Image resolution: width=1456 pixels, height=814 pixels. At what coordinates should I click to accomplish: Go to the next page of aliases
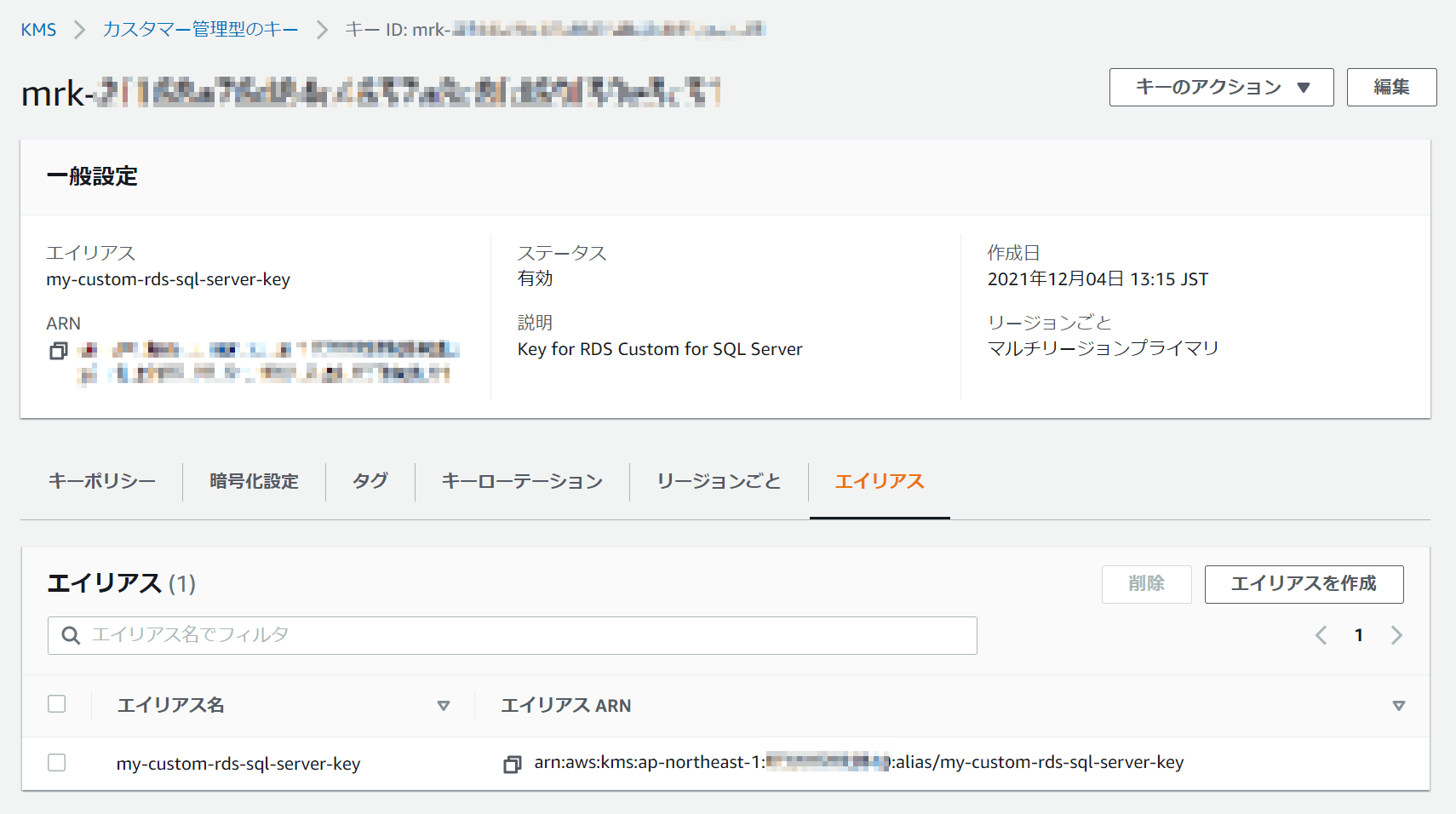pyautogui.click(x=1396, y=634)
